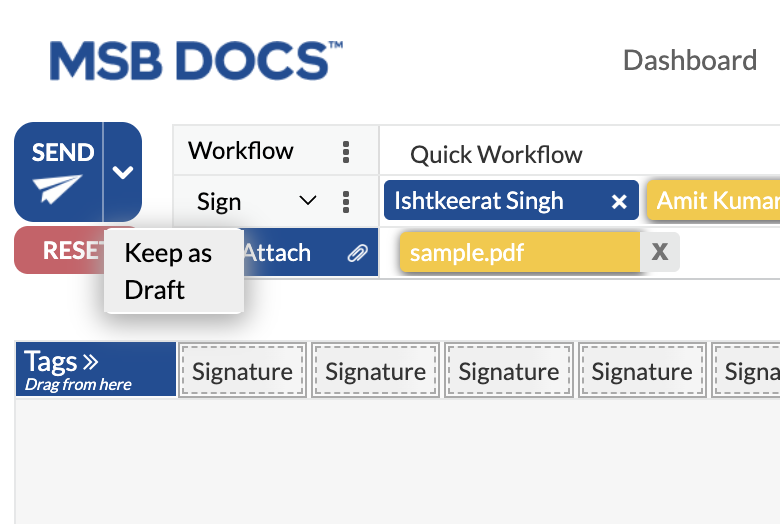Remove signer Ishtkeerat Singh with the x

619,202
